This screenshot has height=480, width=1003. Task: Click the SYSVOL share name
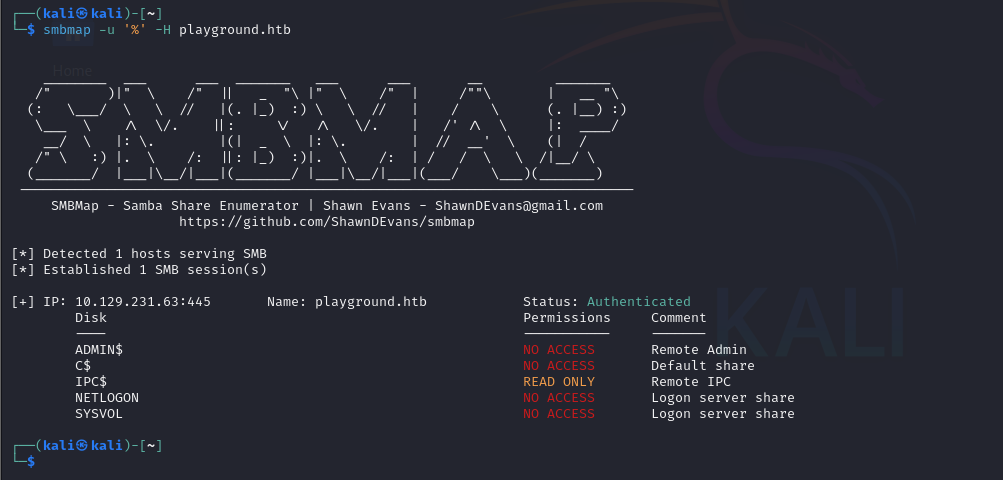(x=99, y=413)
